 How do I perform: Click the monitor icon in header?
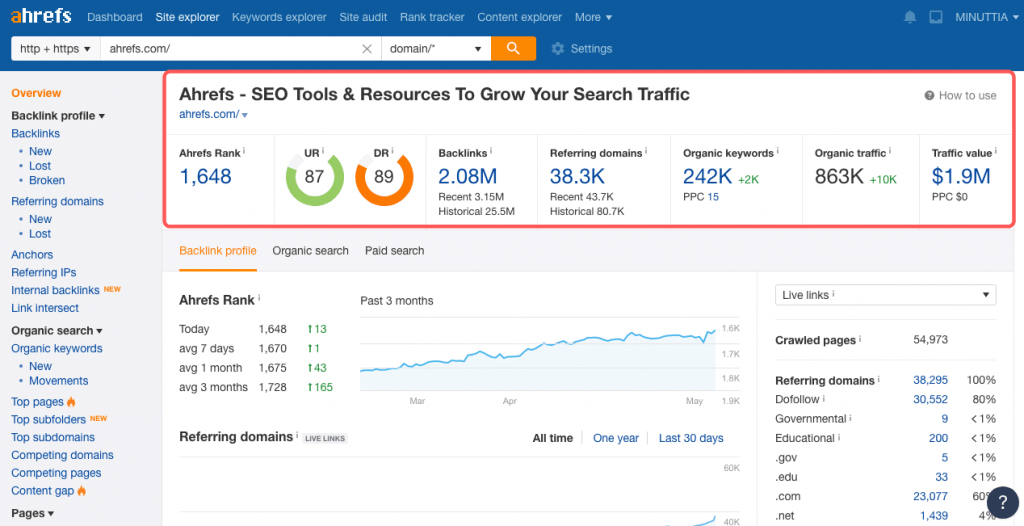pyautogui.click(x=936, y=17)
